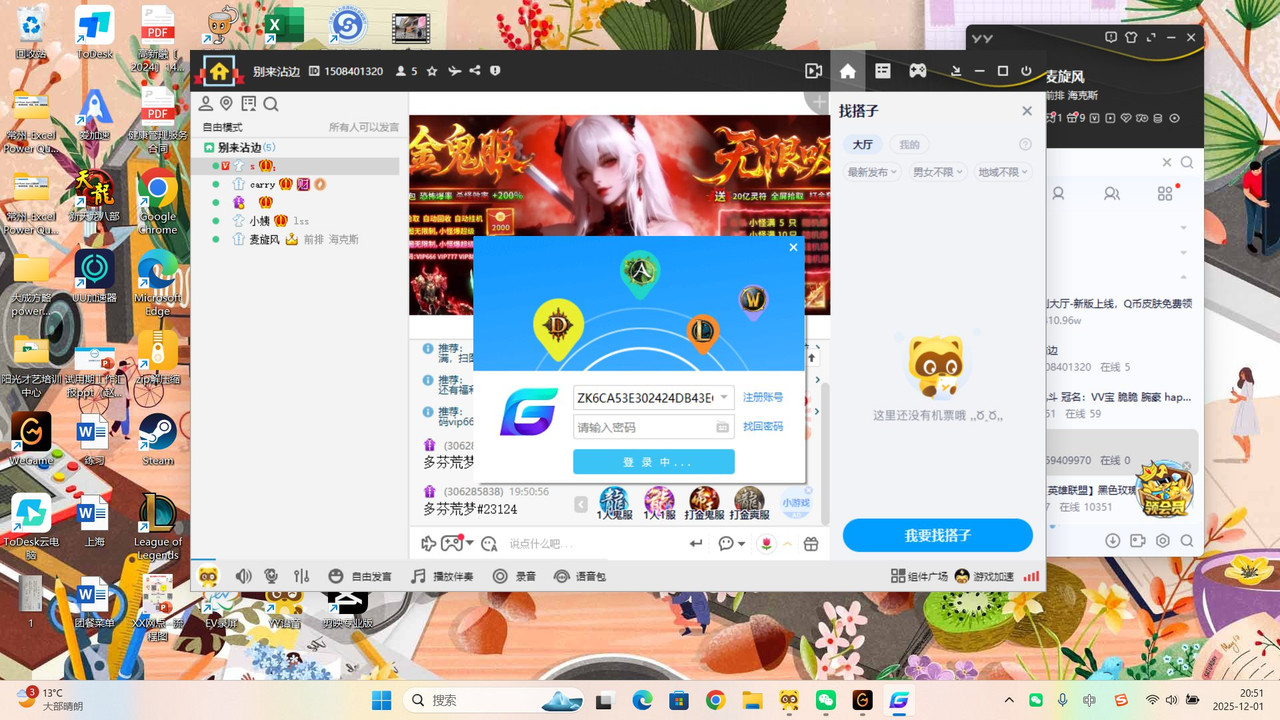
Task: Switch to 大厅 tab in 找搭子 panel
Action: pyautogui.click(x=863, y=144)
